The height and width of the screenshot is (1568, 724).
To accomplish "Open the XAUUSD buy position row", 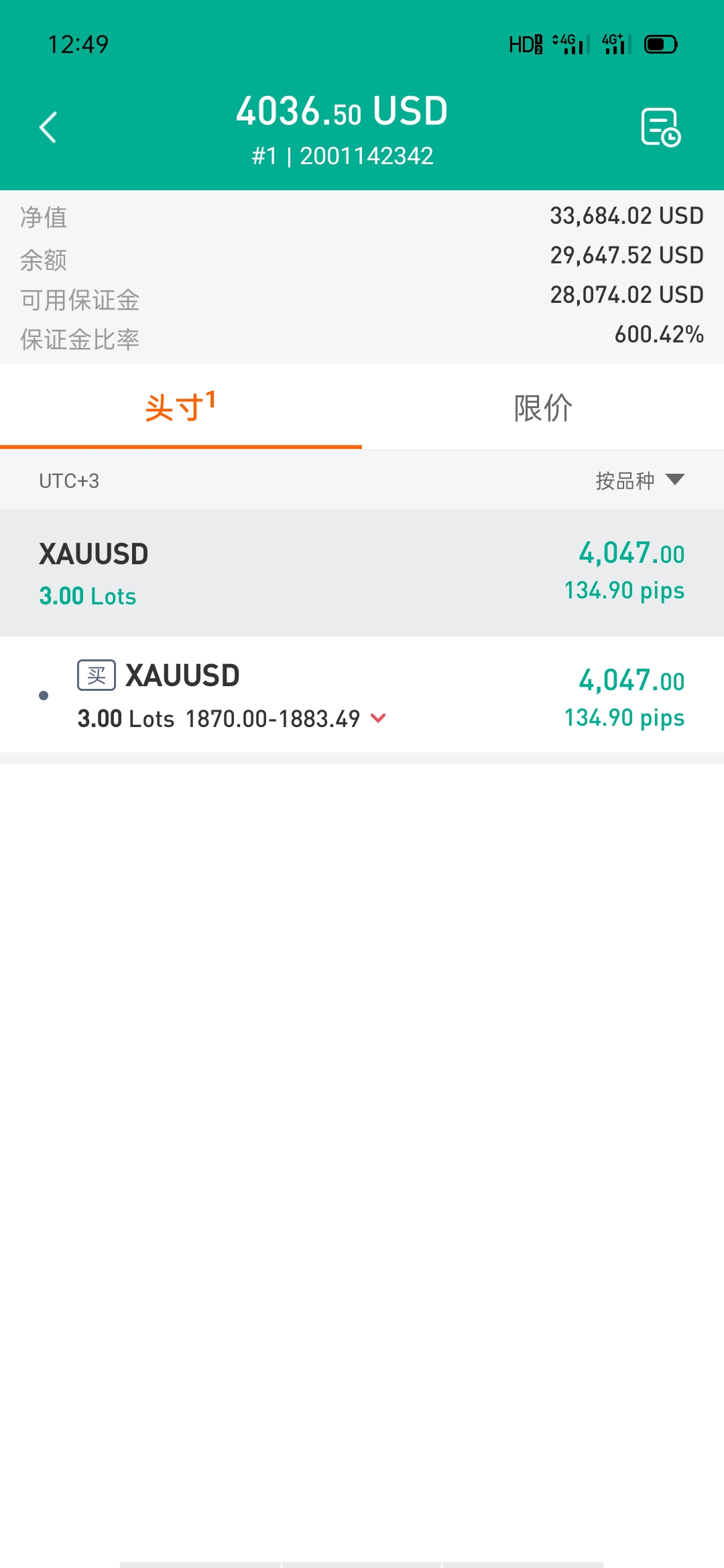I will click(362, 695).
